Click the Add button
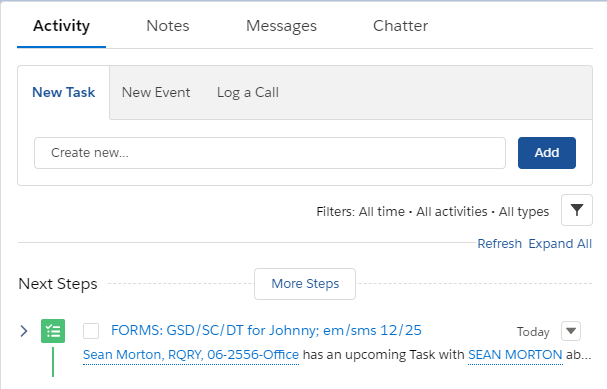 [547, 153]
